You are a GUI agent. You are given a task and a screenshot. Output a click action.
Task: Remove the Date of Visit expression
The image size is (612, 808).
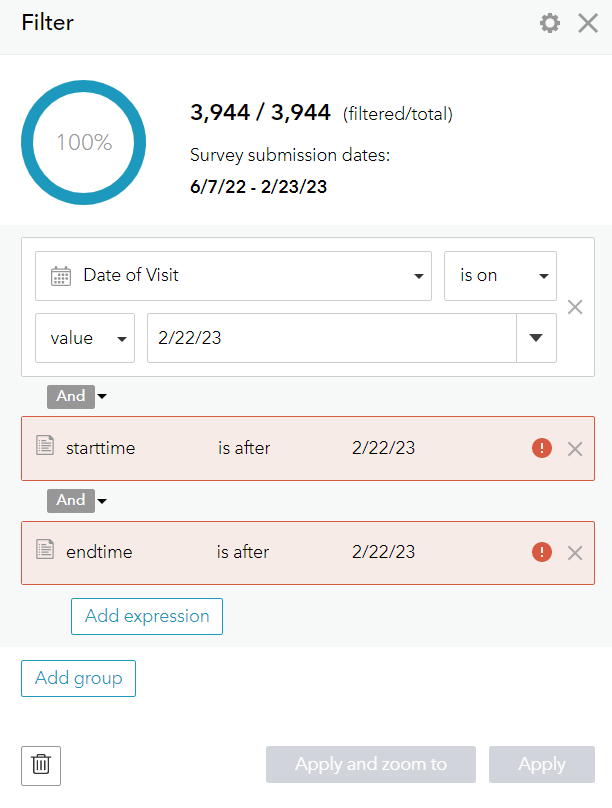tap(575, 307)
